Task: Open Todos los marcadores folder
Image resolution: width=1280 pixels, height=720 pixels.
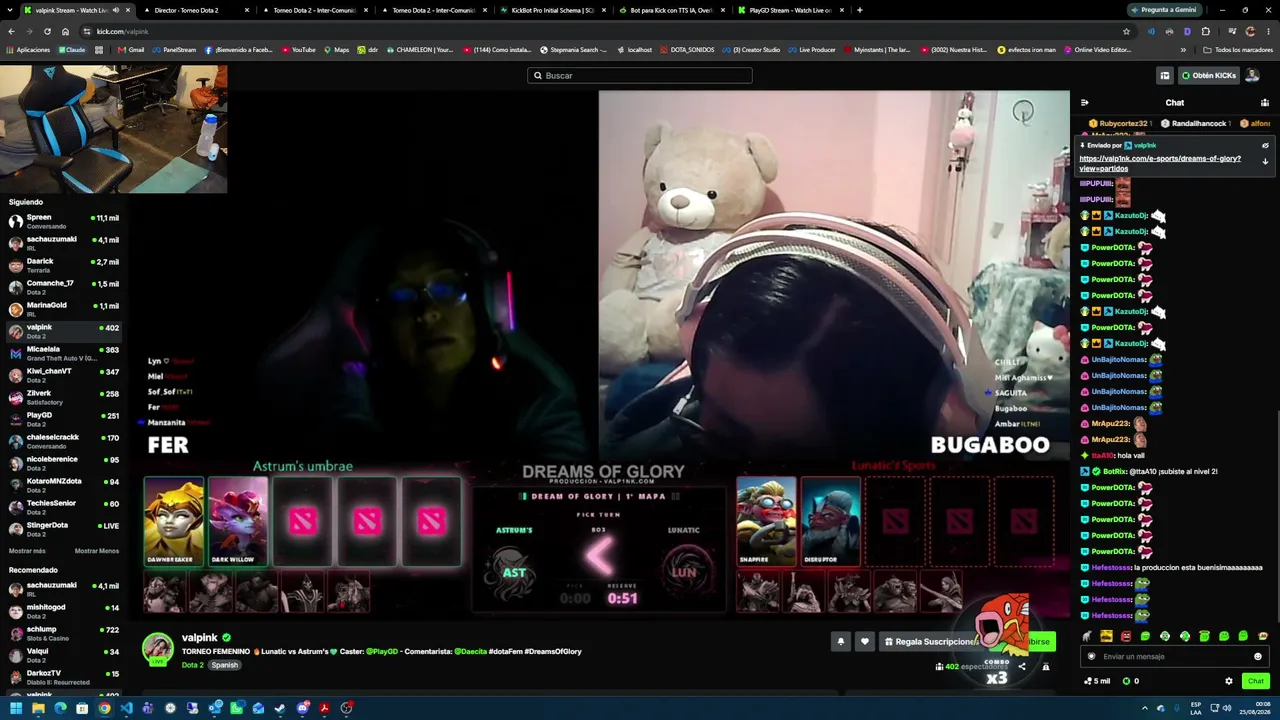Action: pyautogui.click(x=1237, y=49)
